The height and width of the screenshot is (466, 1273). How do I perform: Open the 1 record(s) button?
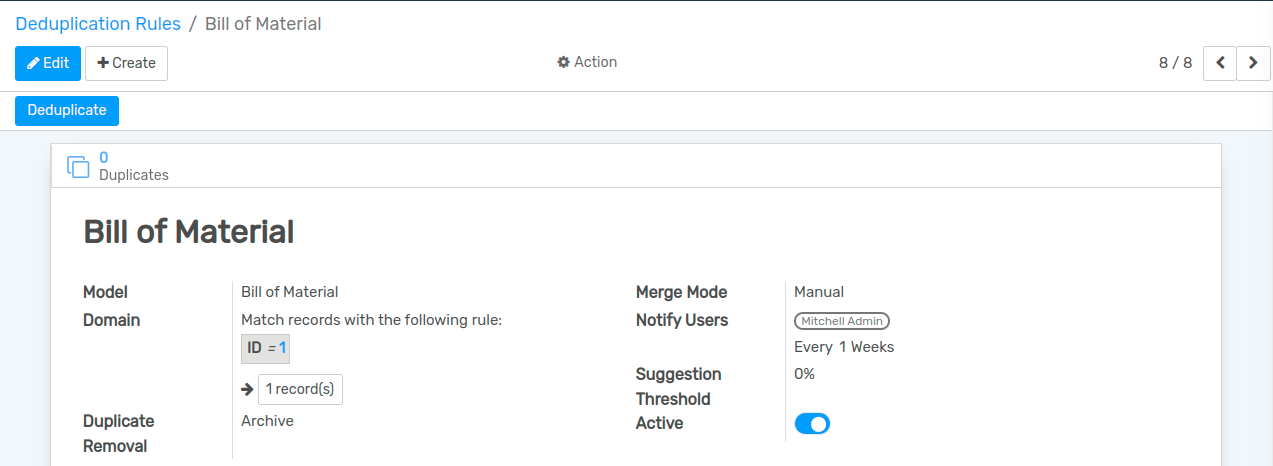pos(300,390)
